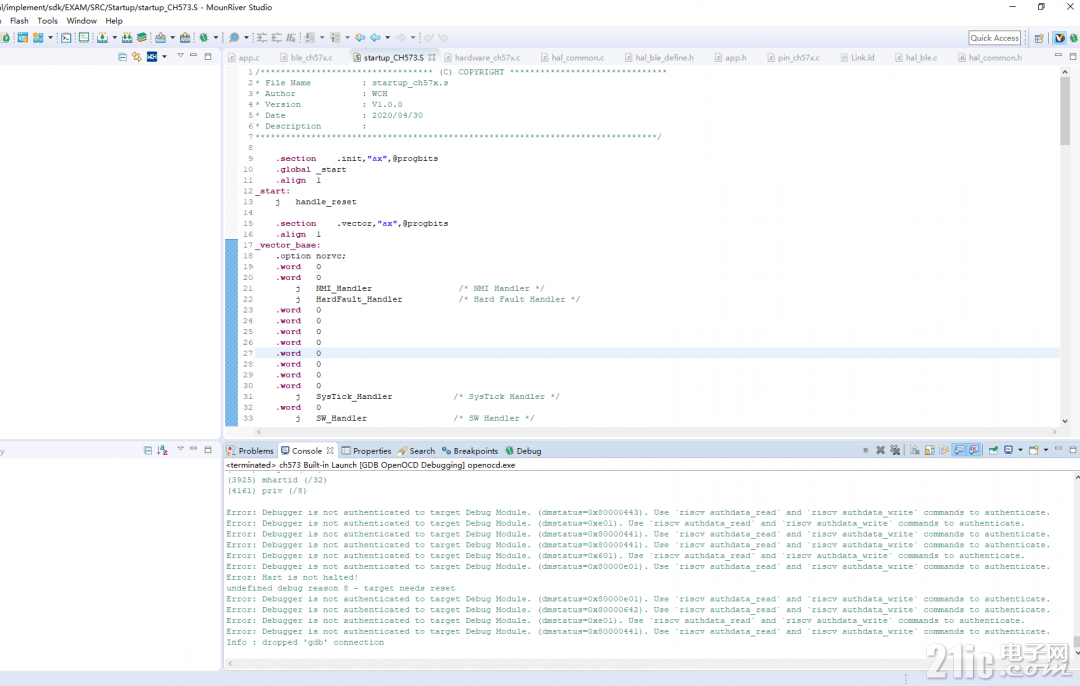The width and height of the screenshot is (1080, 686).
Task: Click the terminal icon in main toolbar
Action: 66,38
